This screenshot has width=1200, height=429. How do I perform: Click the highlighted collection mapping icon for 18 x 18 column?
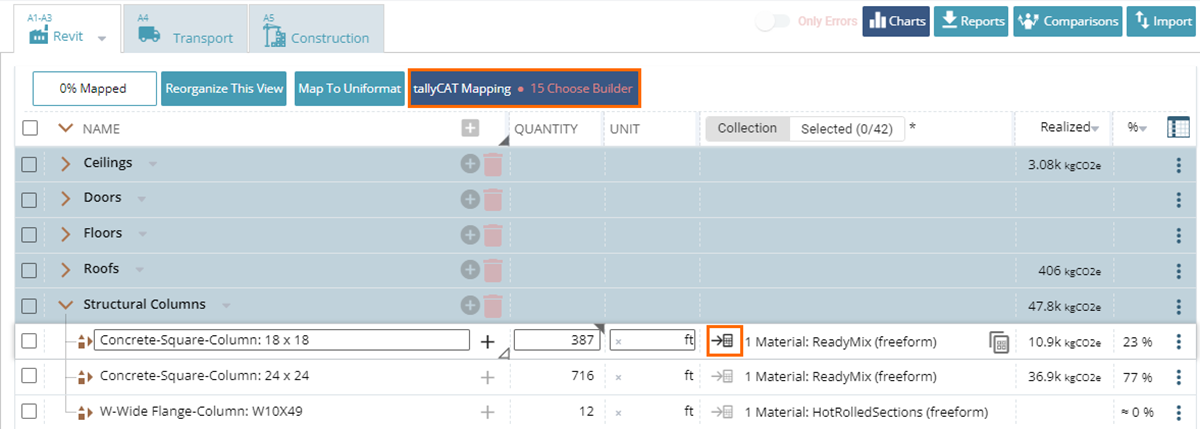point(724,341)
